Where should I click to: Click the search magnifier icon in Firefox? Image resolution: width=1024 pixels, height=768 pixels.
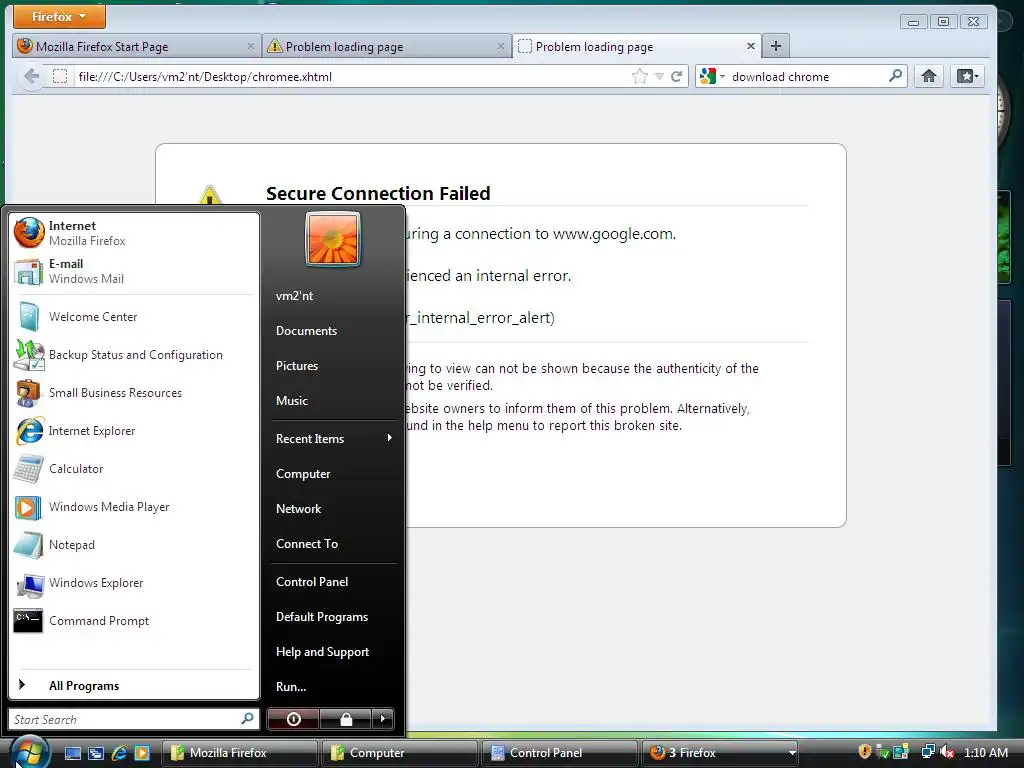pyautogui.click(x=896, y=76)
